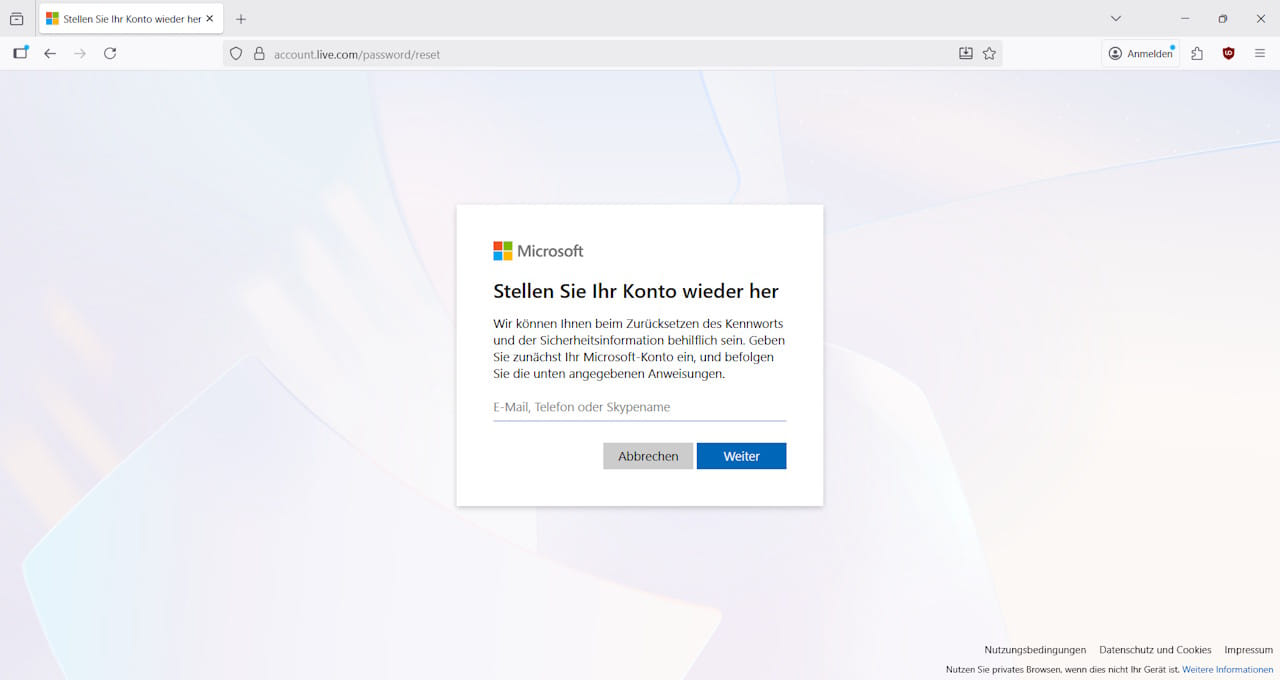The image size is (1280, 680).
Task: Close the 'Stellen Sie Ihr Konto wieder her' tab
Action: 210,19
